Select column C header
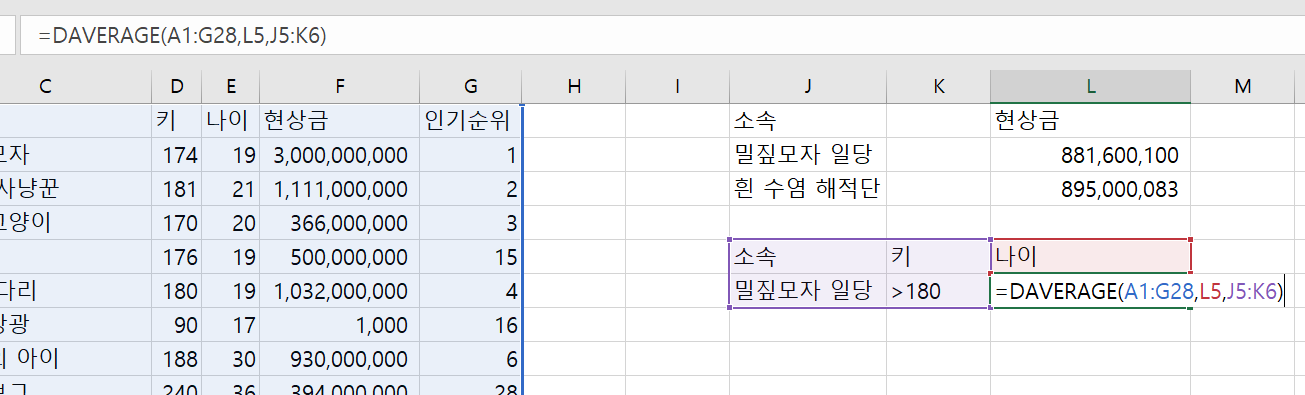Viewport: 1305px width, 395px height. [x=75, y=87]
